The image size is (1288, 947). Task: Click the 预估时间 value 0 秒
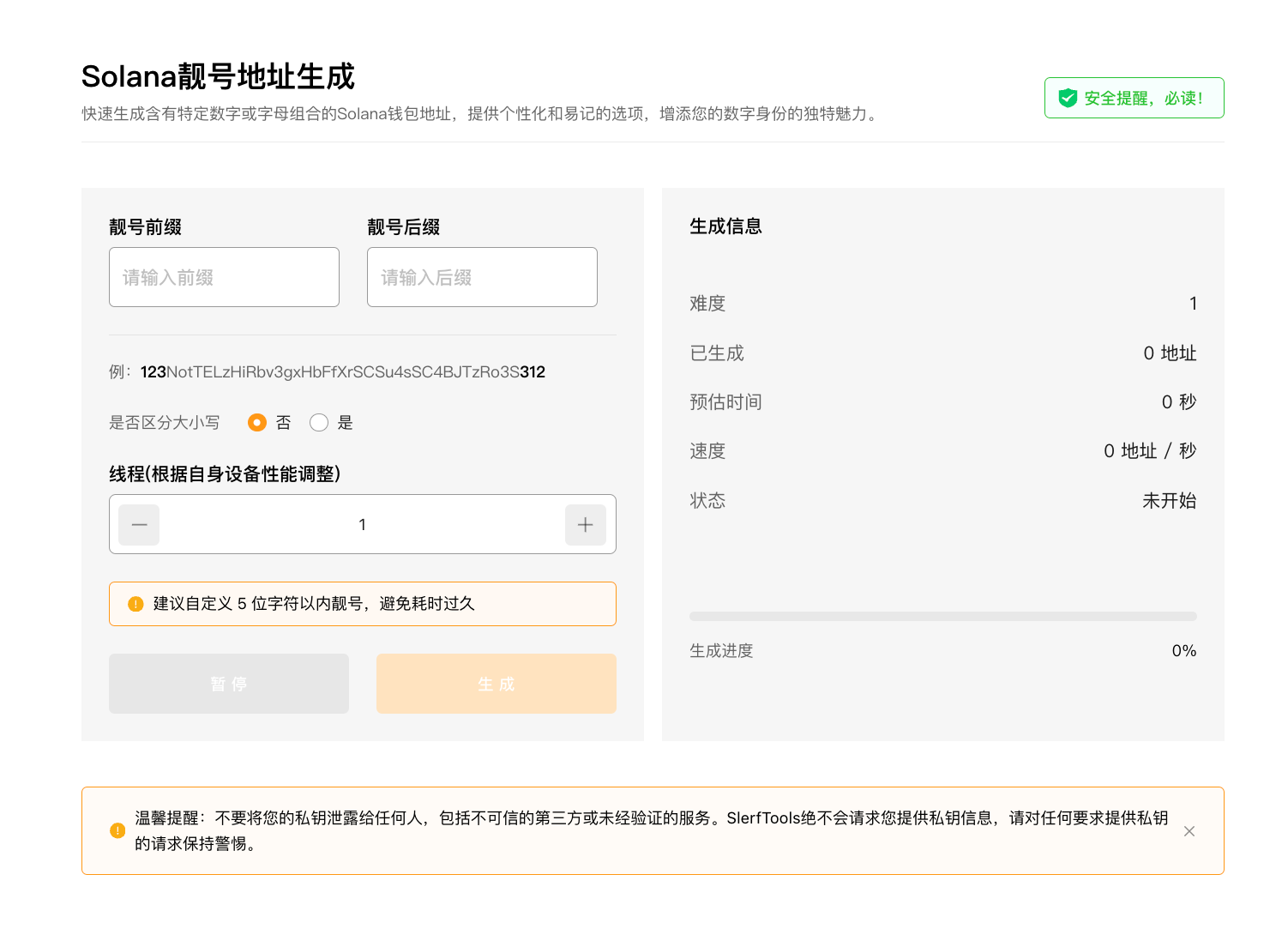pyautogui.click(x=1179, y=401)
